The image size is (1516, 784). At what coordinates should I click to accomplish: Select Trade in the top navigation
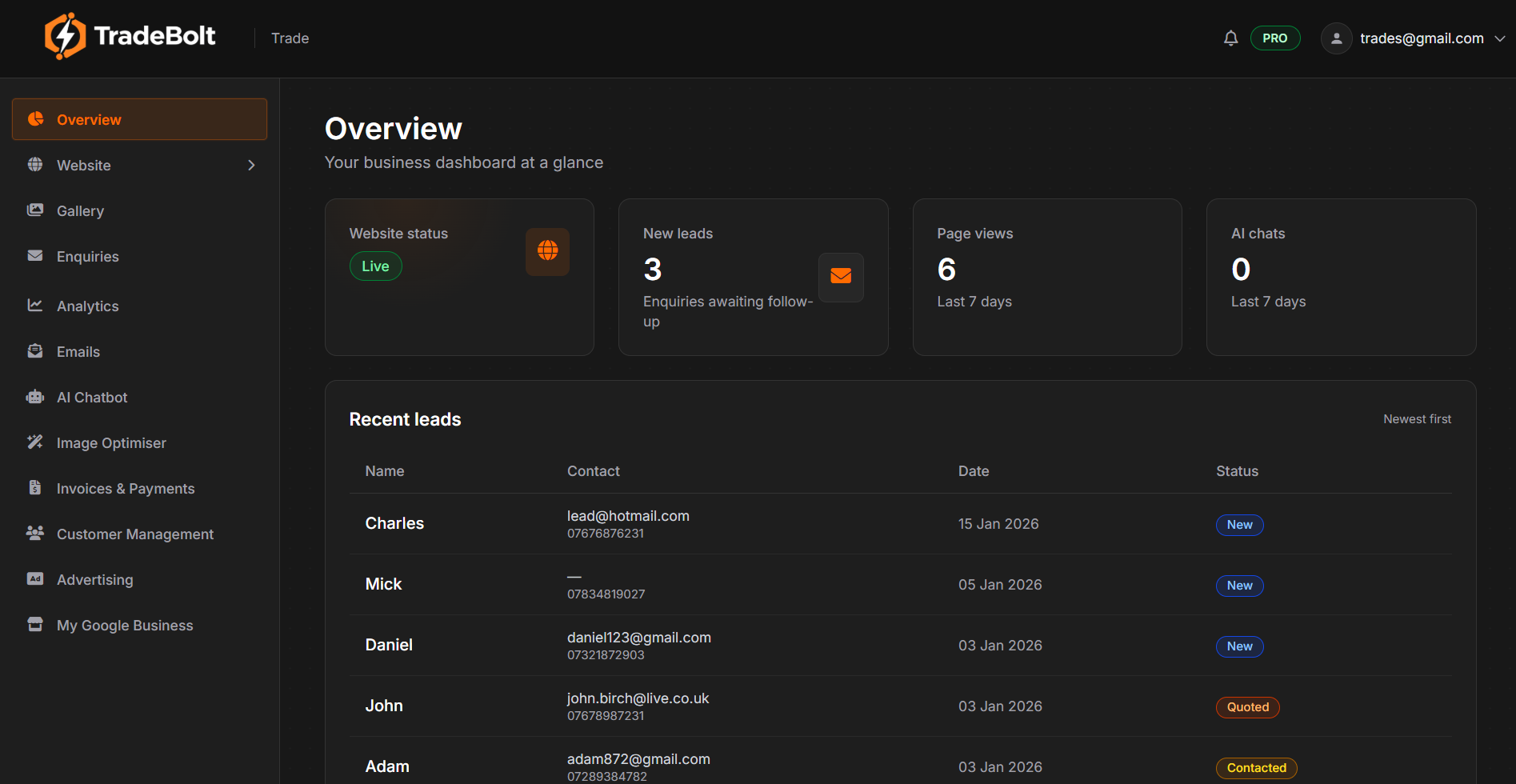click(290, 38)
